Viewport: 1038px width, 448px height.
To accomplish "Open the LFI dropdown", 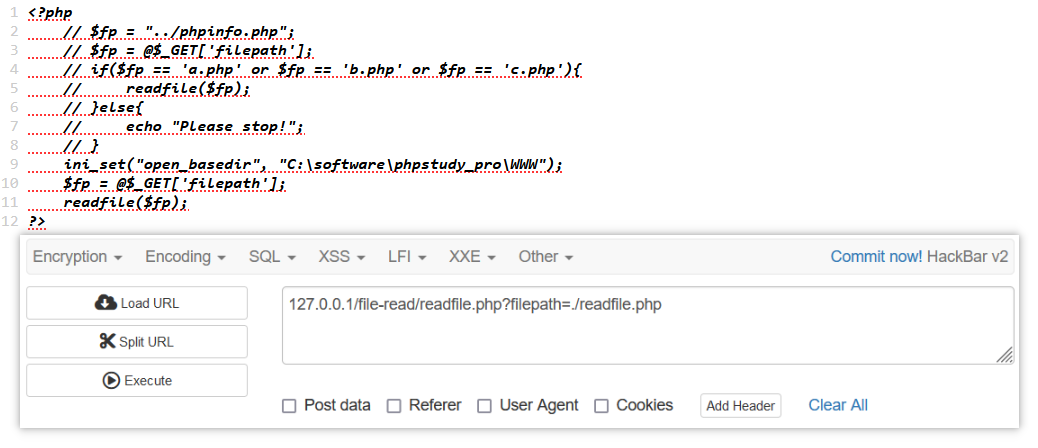I will (407, 257).
